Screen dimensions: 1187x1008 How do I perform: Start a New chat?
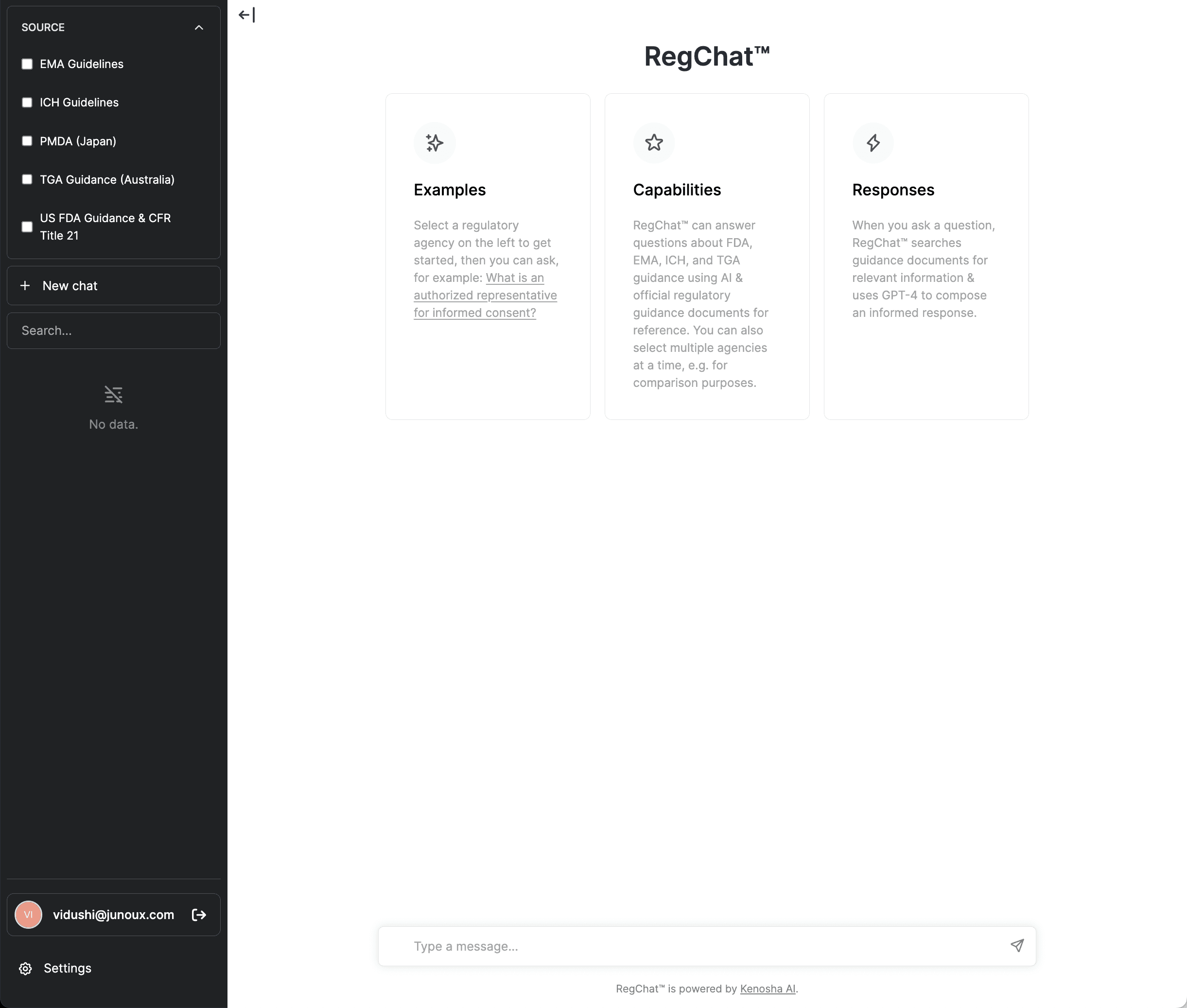(x=113, y=286)
